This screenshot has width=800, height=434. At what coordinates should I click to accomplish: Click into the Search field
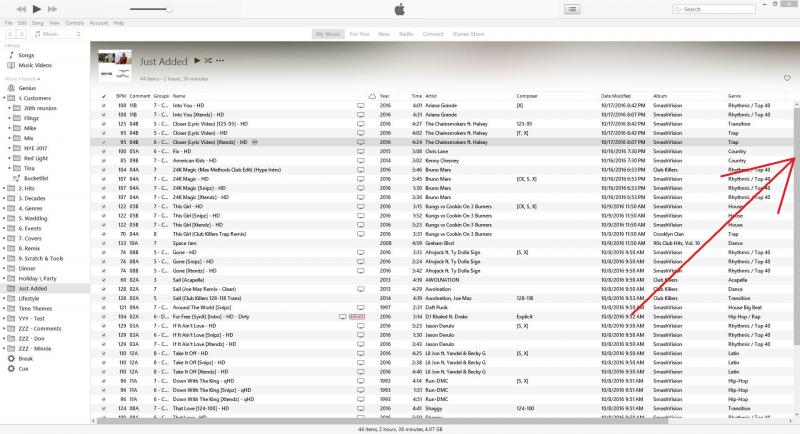click(714, 9)
